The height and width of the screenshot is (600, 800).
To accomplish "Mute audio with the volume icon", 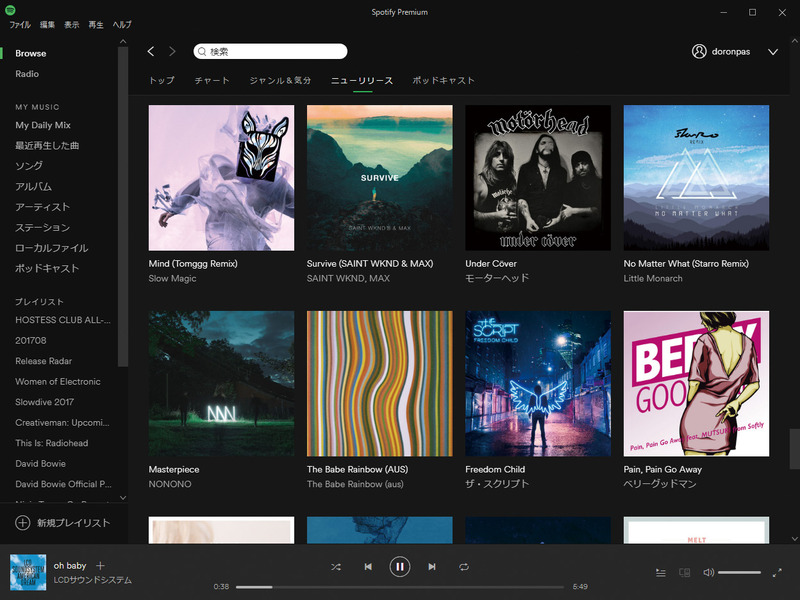I will tap(707, 572).
